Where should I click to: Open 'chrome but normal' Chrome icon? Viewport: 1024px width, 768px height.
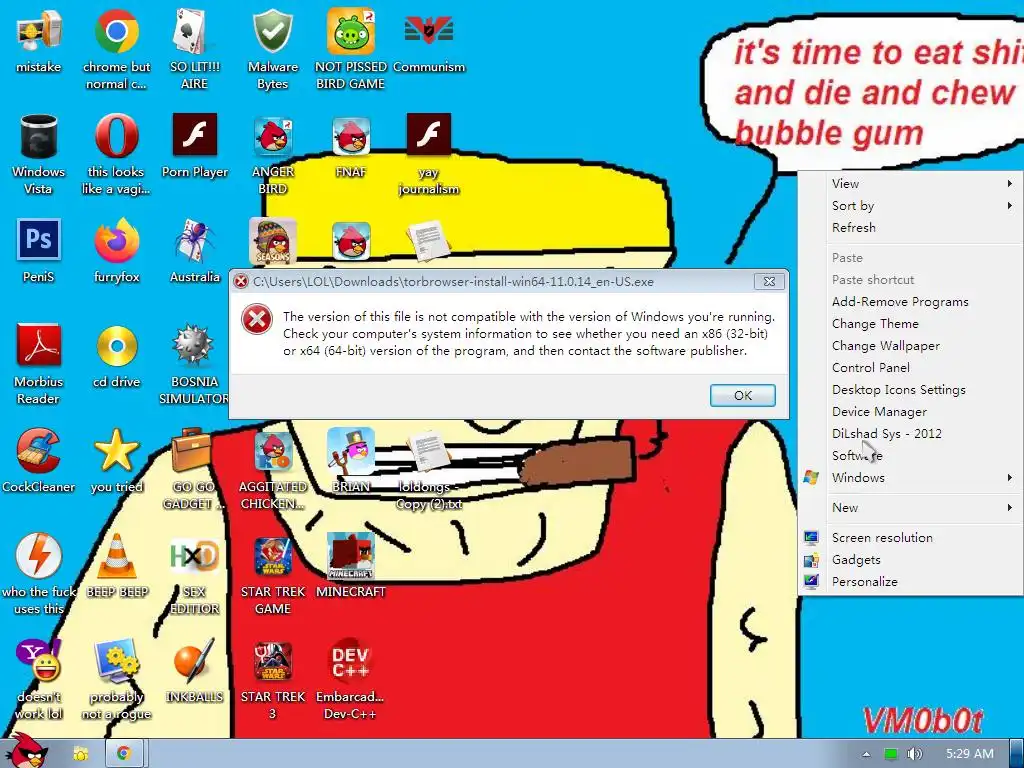click(116, 49)
